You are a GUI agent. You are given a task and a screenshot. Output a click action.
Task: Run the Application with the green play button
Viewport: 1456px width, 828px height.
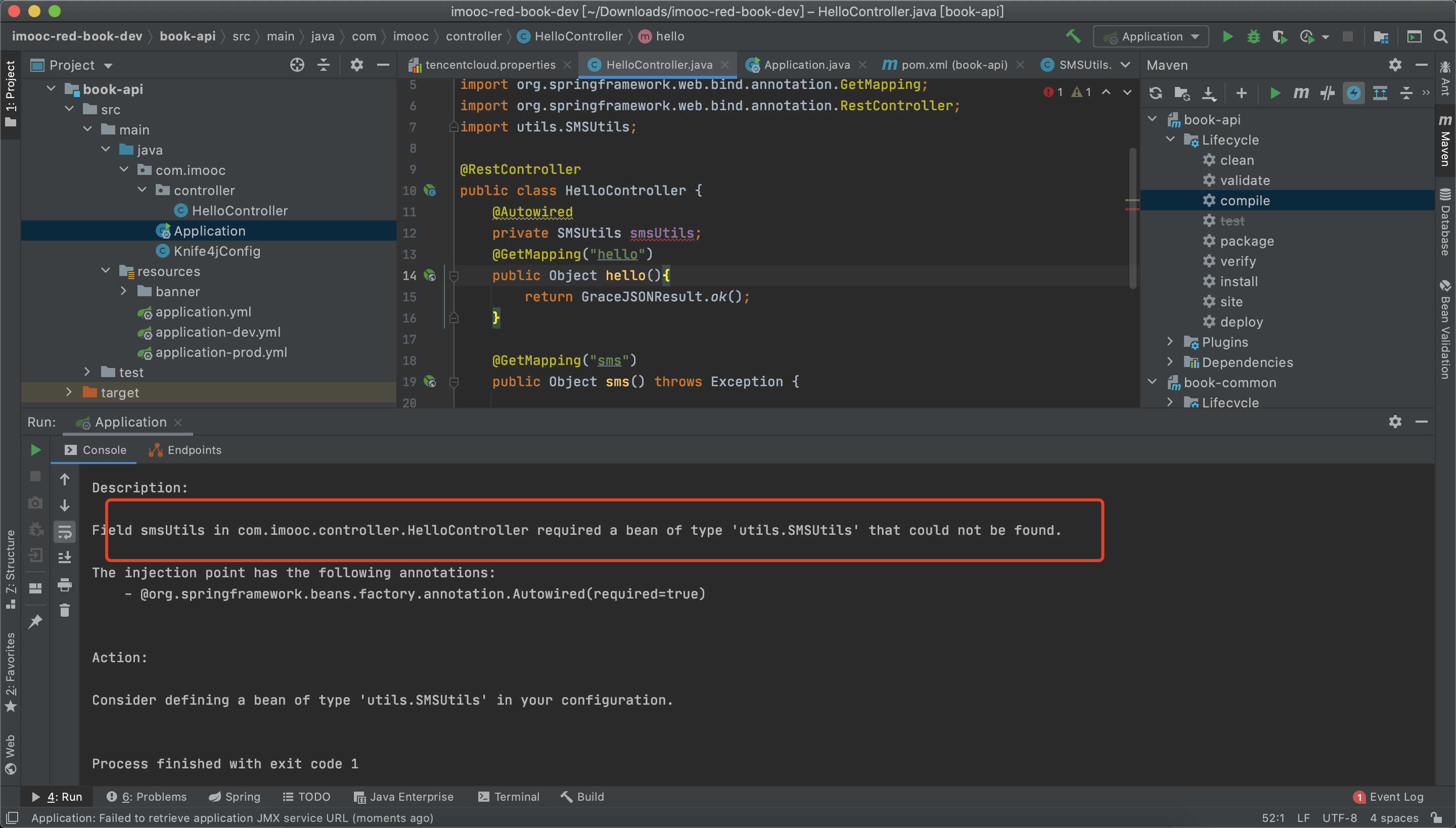[x=1227, y=36]
